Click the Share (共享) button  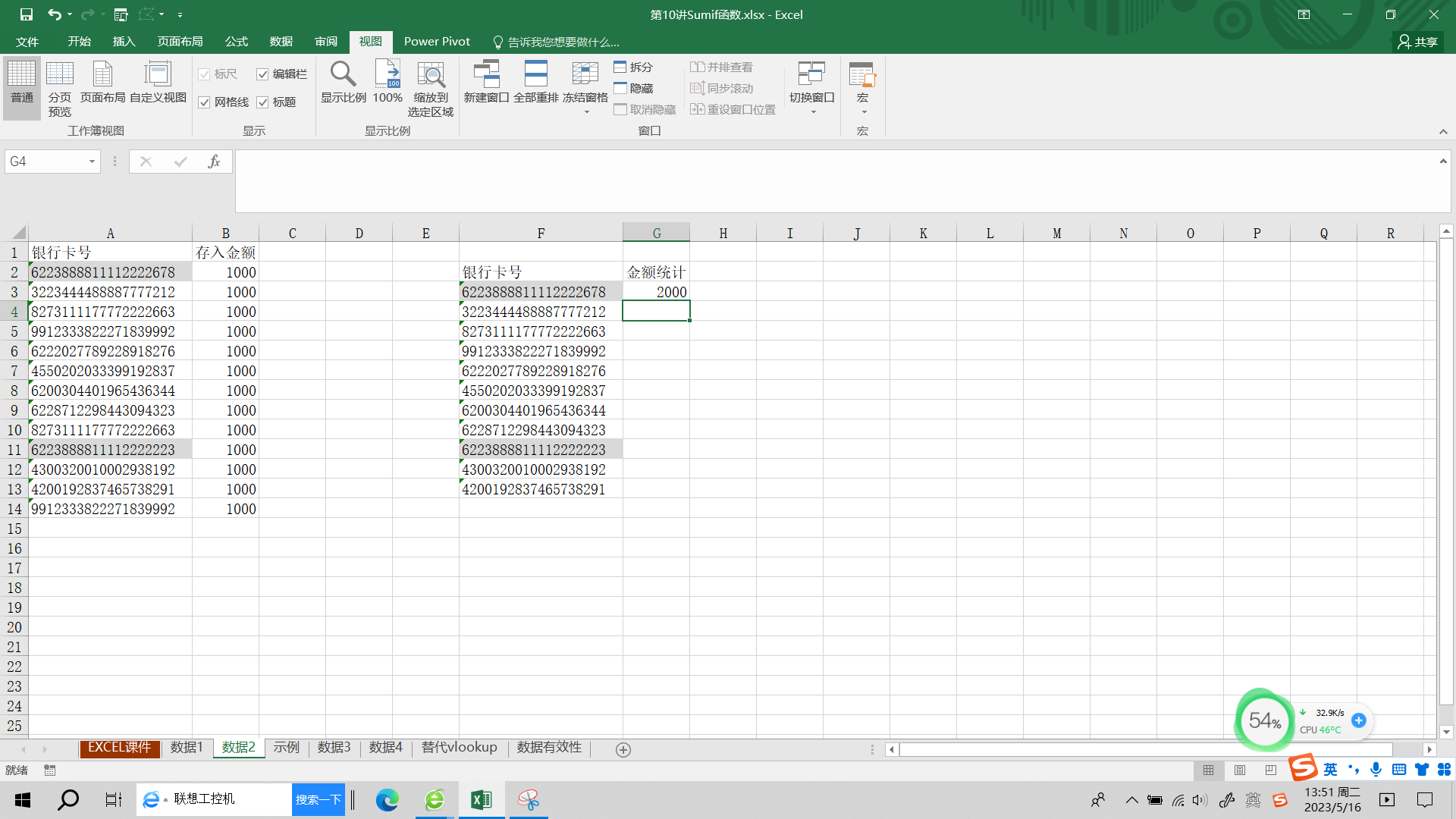pos(1418,42)
